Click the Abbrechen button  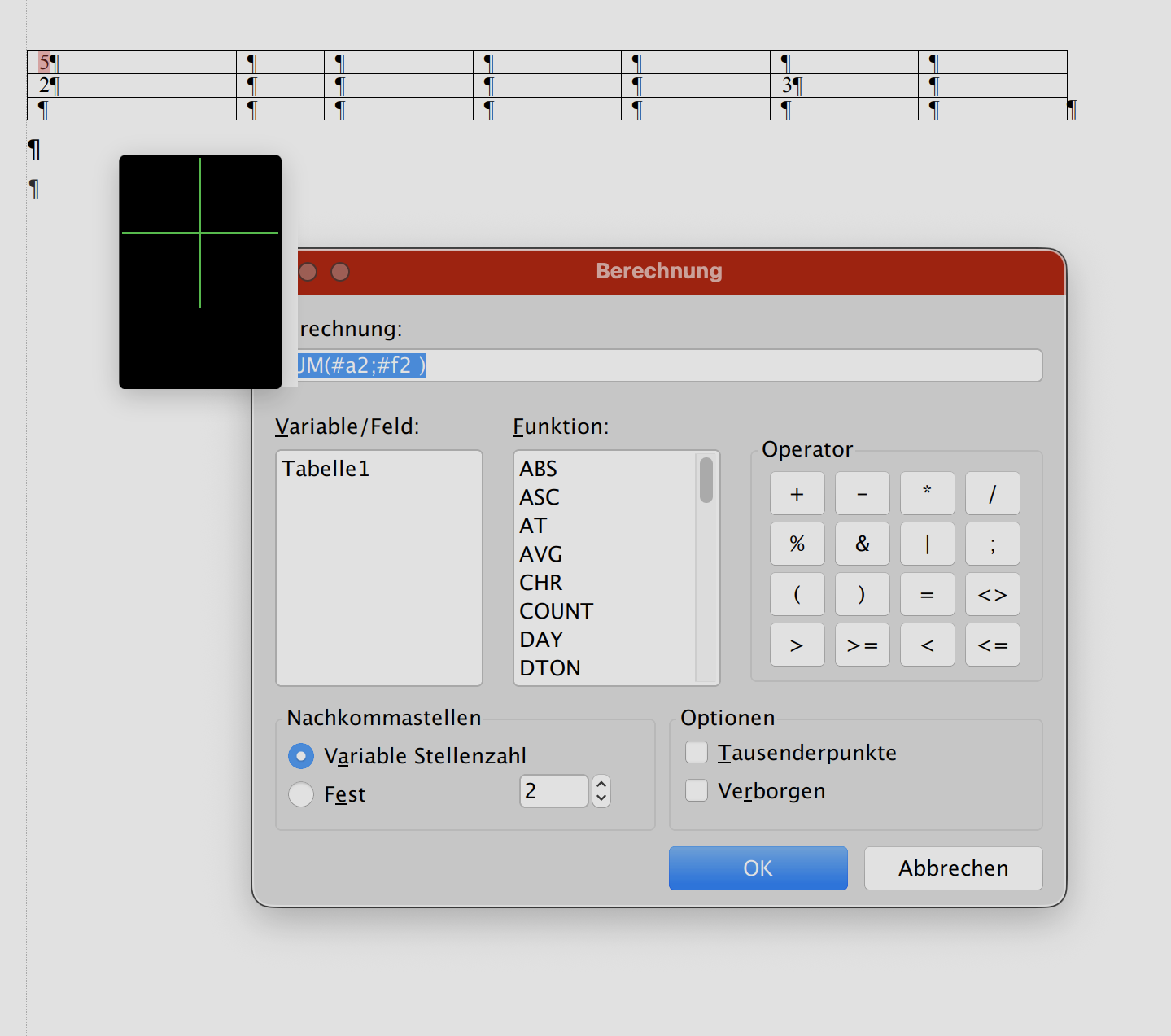954,868
